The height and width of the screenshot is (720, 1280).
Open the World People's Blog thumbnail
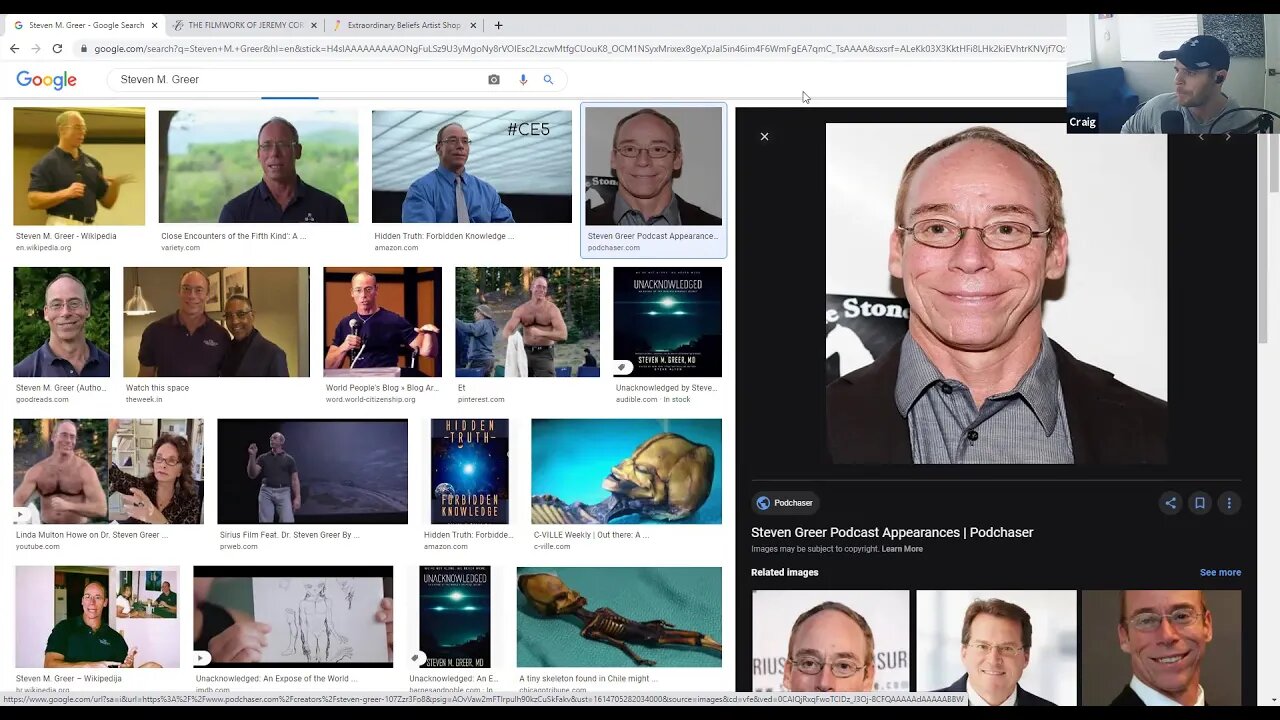382,322
